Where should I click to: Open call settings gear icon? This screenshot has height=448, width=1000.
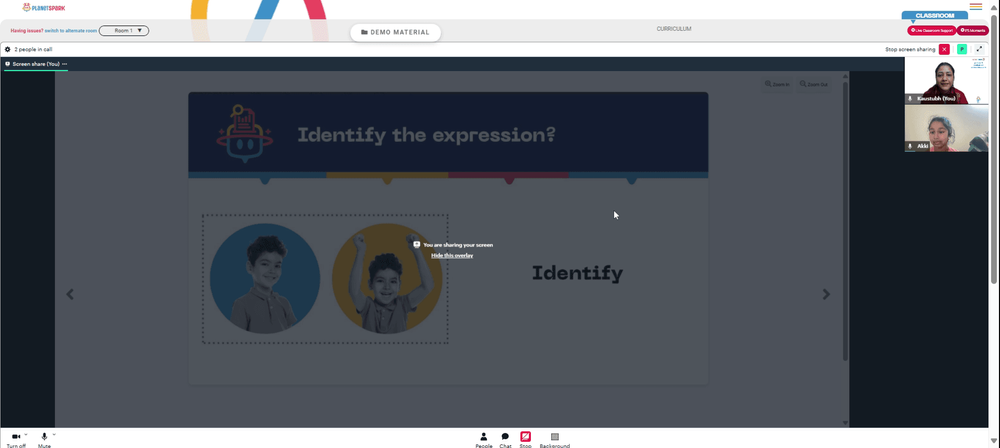tap(8, 49)
